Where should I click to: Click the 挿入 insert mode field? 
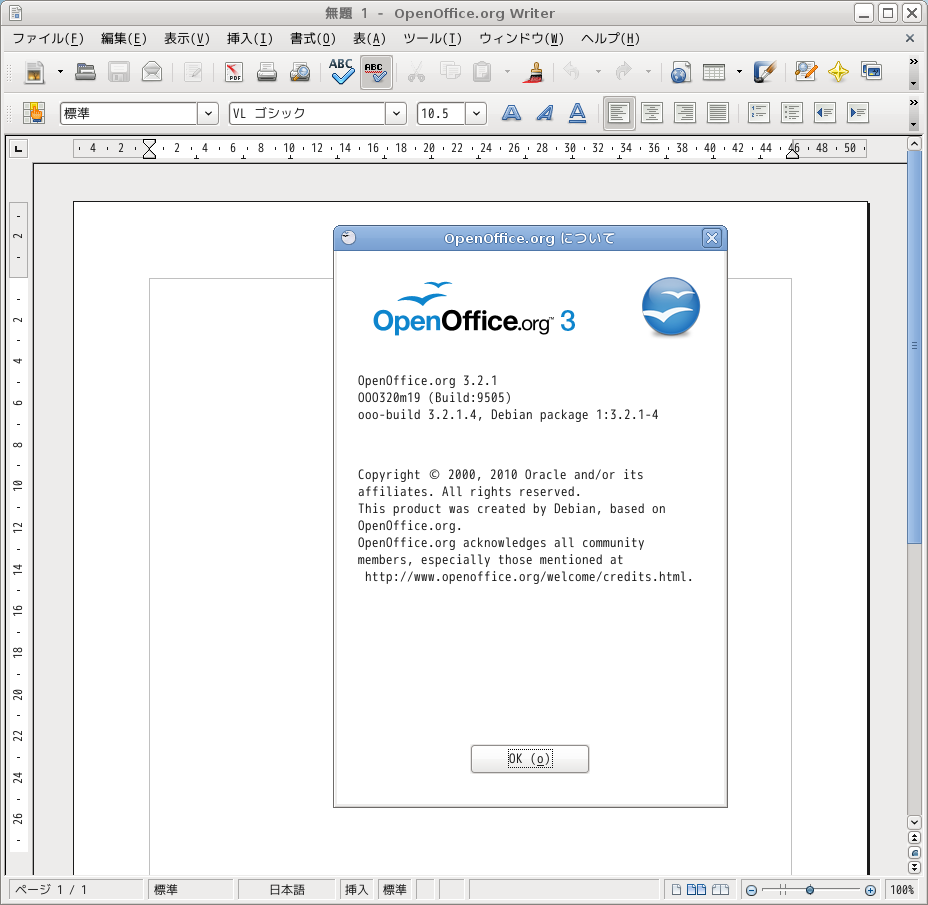click(357, 890)
